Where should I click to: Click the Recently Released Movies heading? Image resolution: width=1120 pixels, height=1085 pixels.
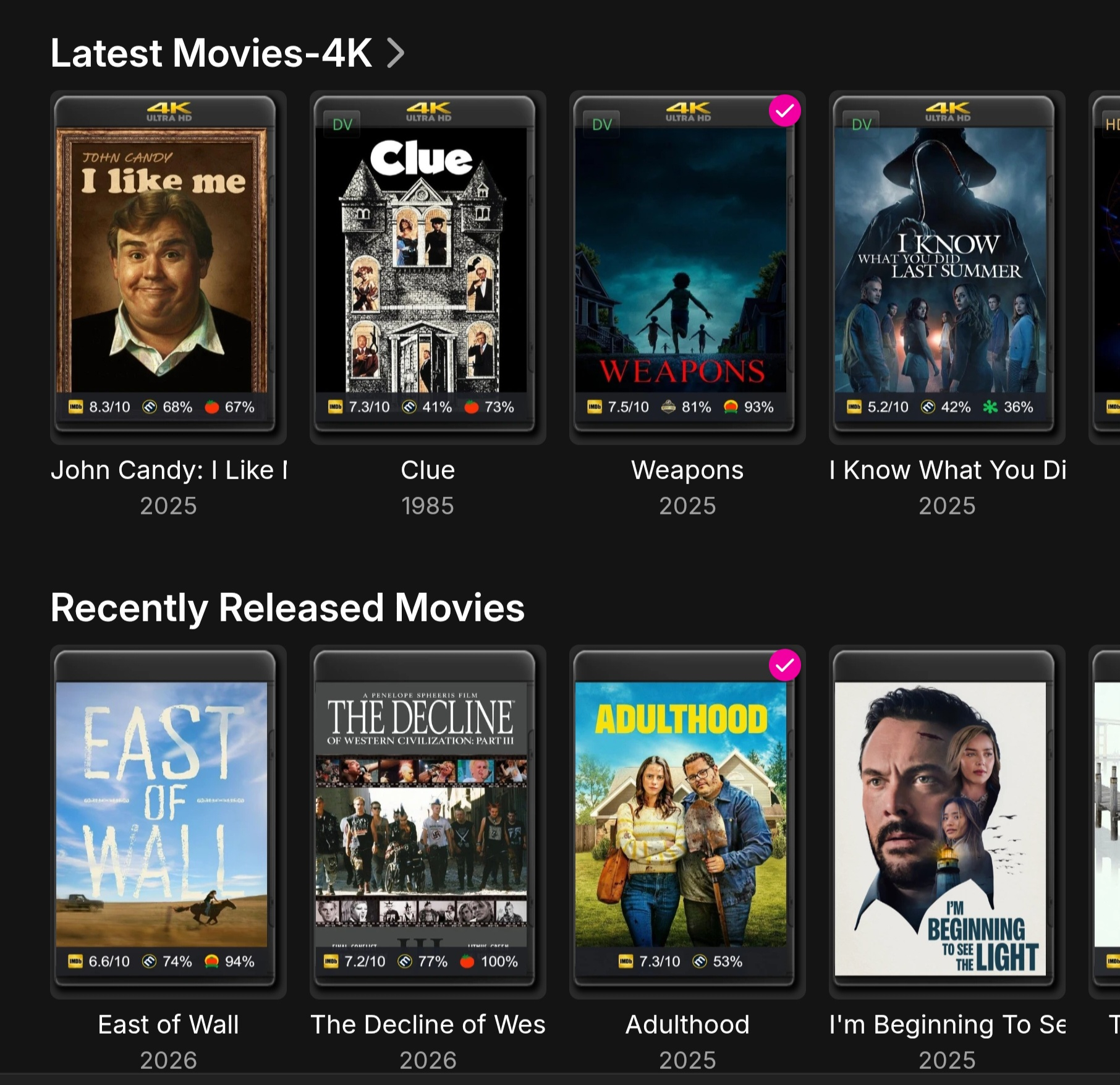[287, 608]
